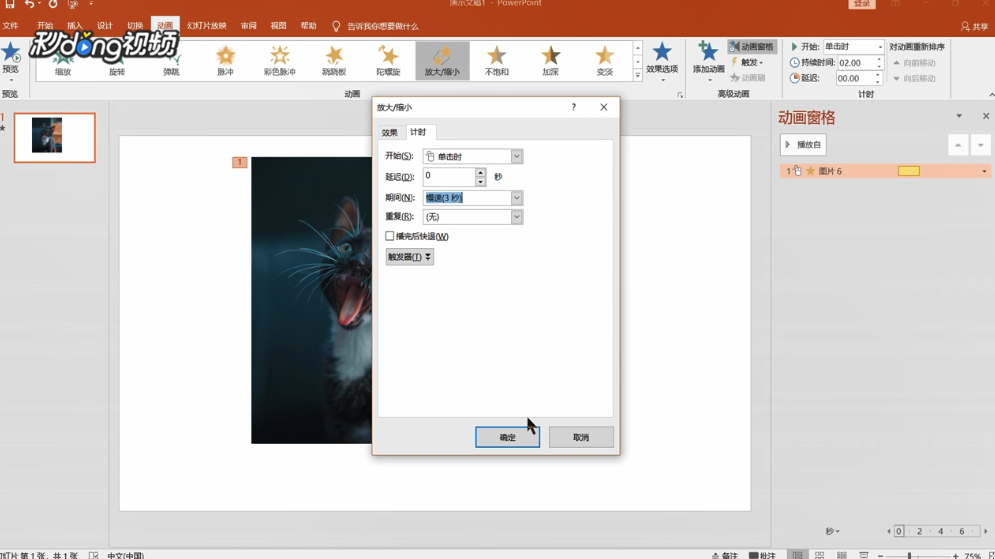
Task: Decrease the 延迟 delay spinner in dialog
Action: click(480, 181)
